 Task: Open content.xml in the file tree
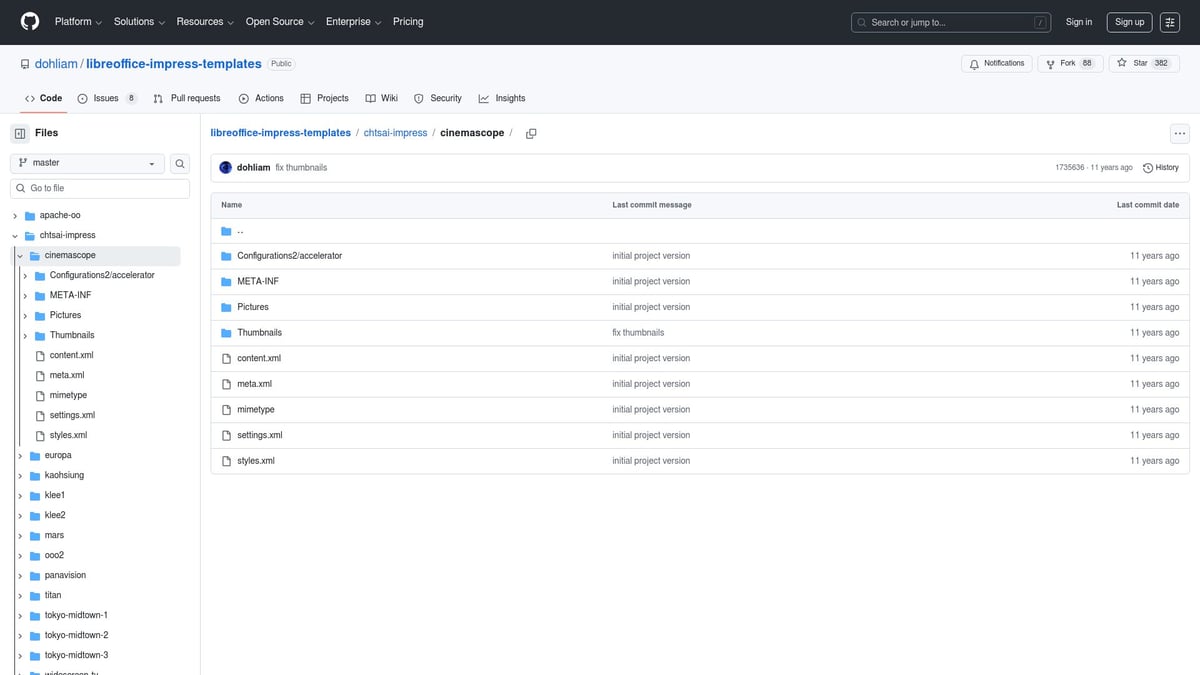(x=71, y=355)
